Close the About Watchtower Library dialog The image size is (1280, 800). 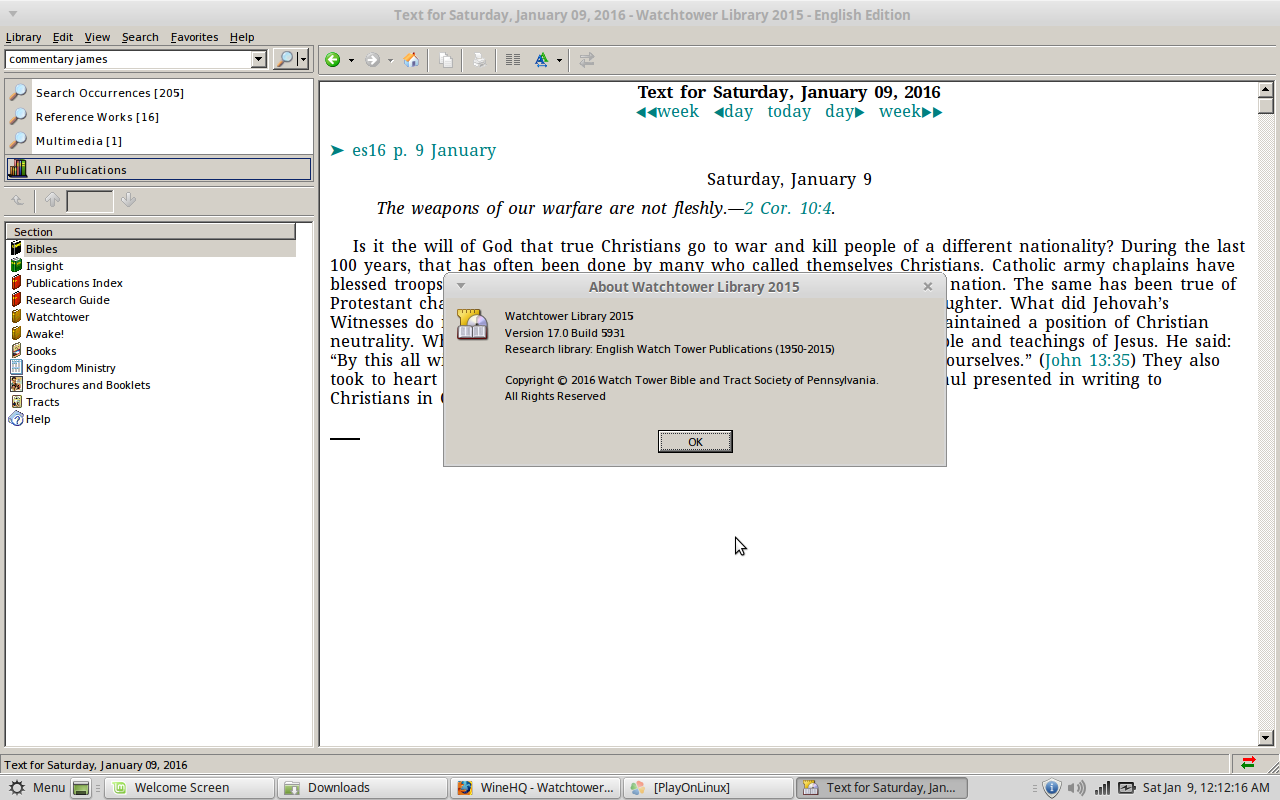click(x=928, y=286)
